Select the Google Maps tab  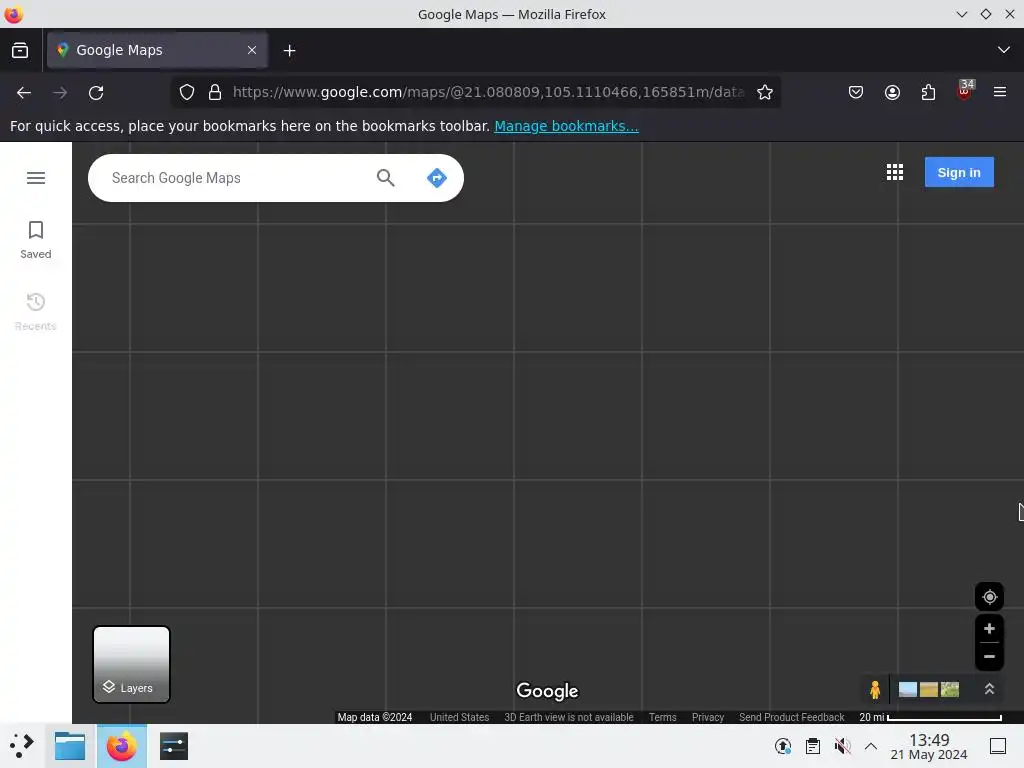[x=157, y=50]
